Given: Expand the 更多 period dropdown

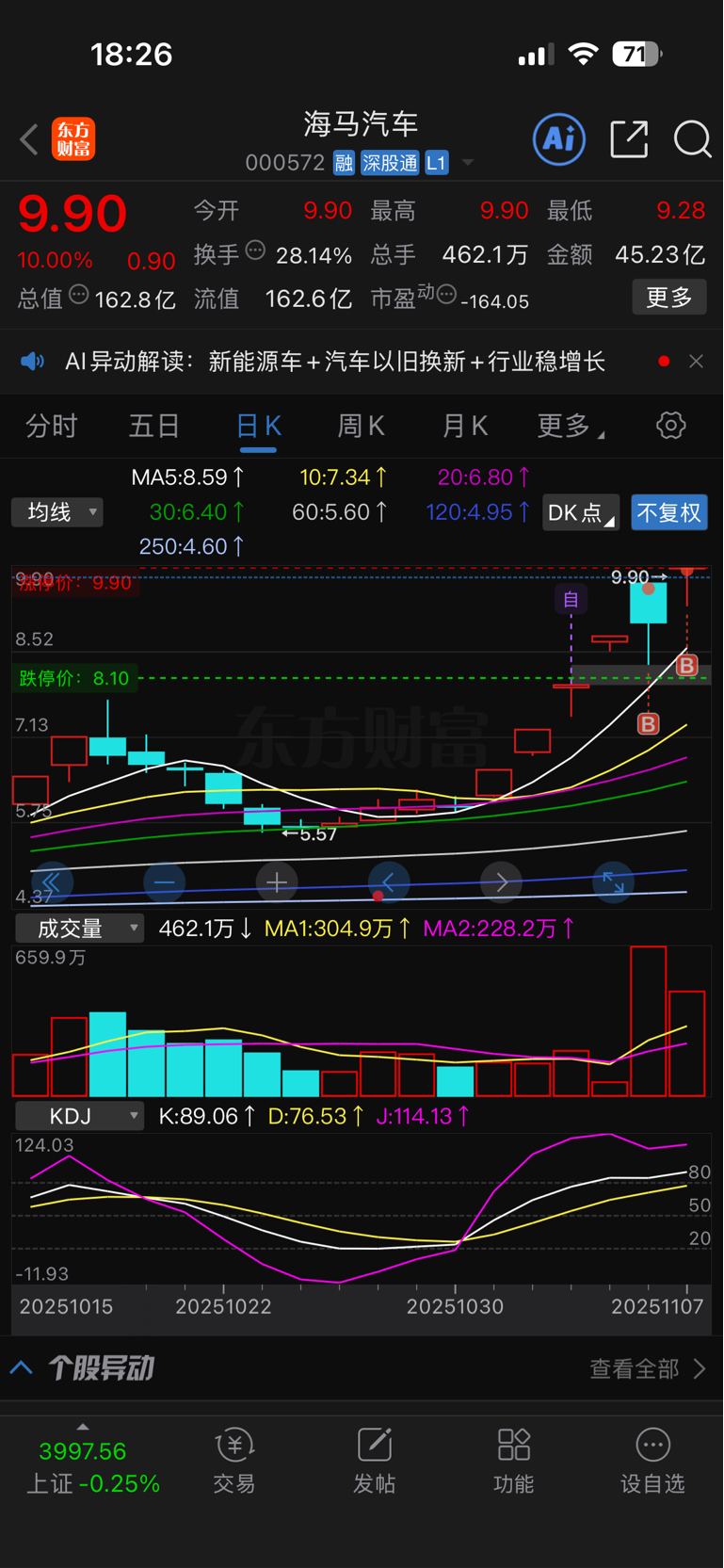Looking at the screenshot, I should pos(571,427).
